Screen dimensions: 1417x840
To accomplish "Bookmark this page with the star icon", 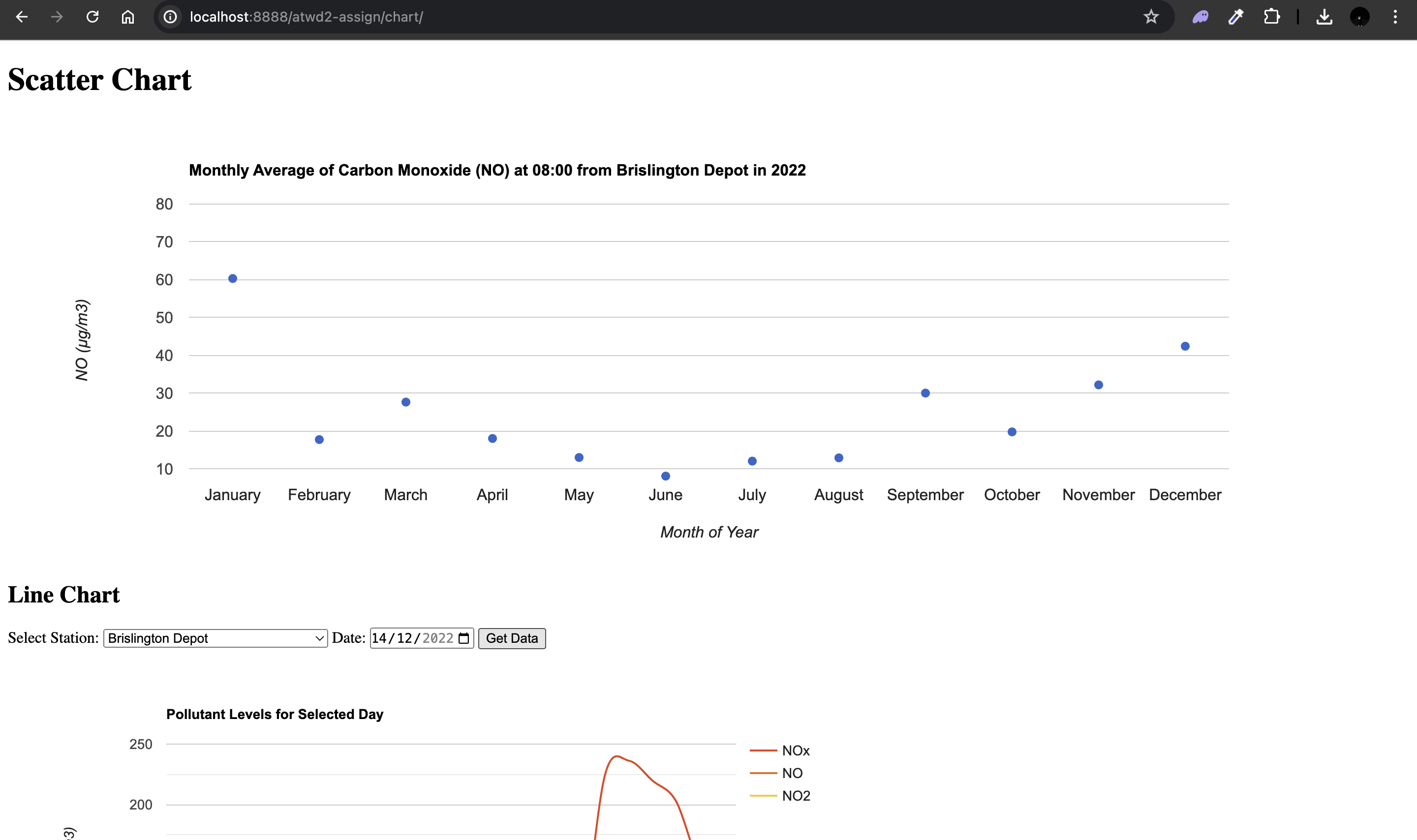I will pos(1150,17).
